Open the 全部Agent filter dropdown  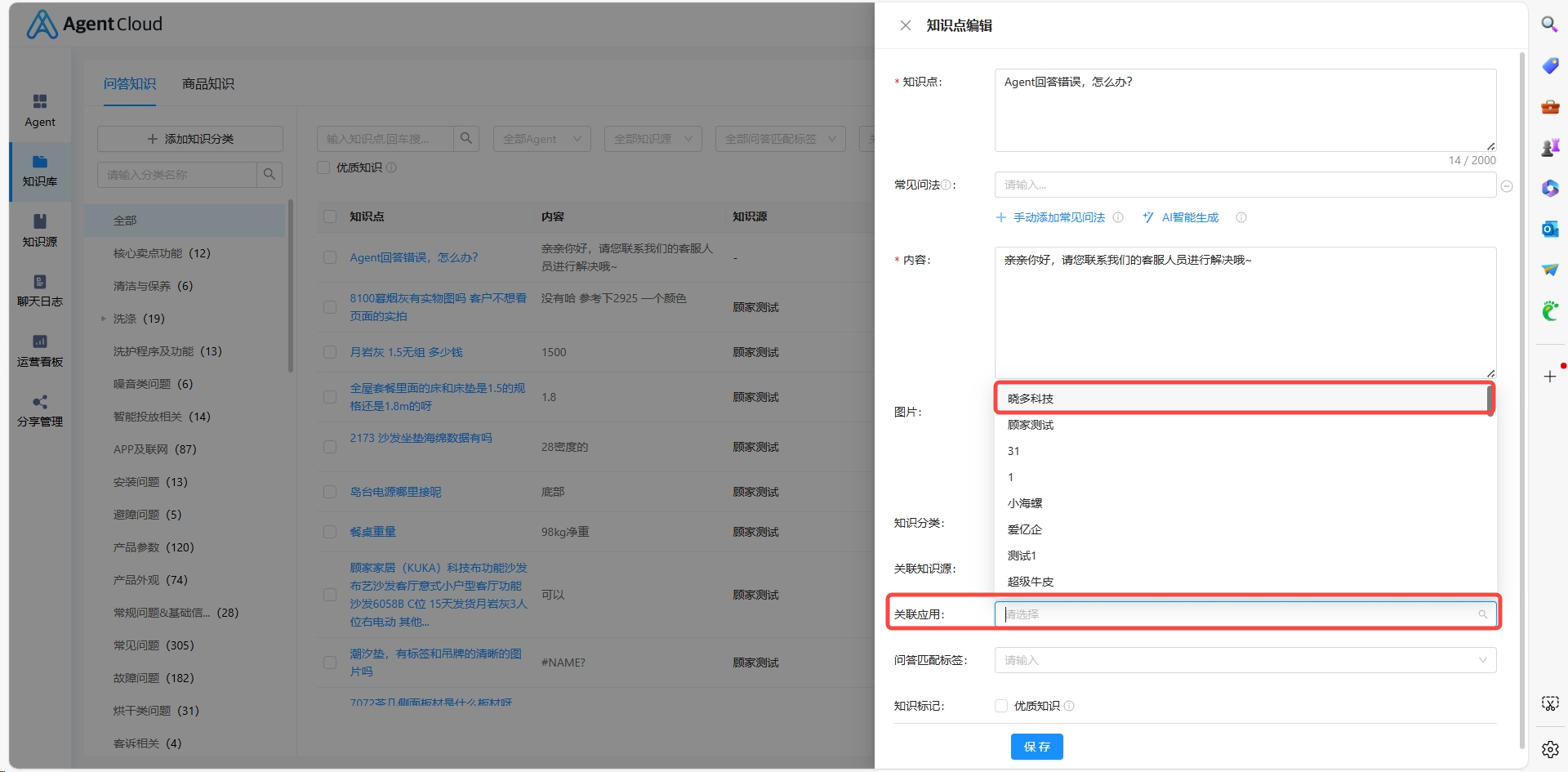pyautogui.click(x=542, y=139)
